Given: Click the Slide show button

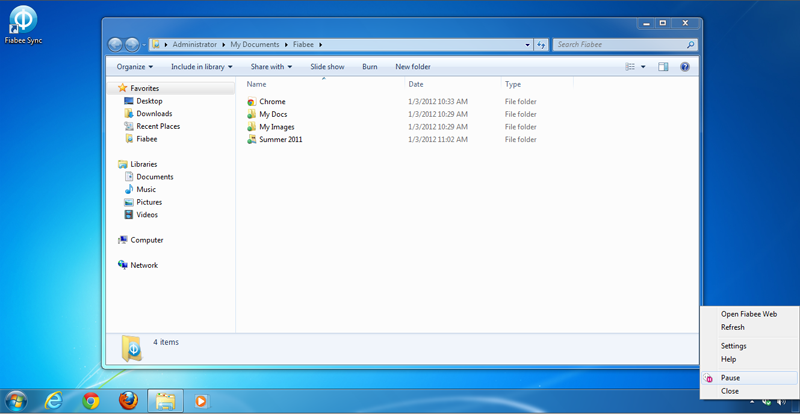Looking at the screenshot, I should click(327, 67).
